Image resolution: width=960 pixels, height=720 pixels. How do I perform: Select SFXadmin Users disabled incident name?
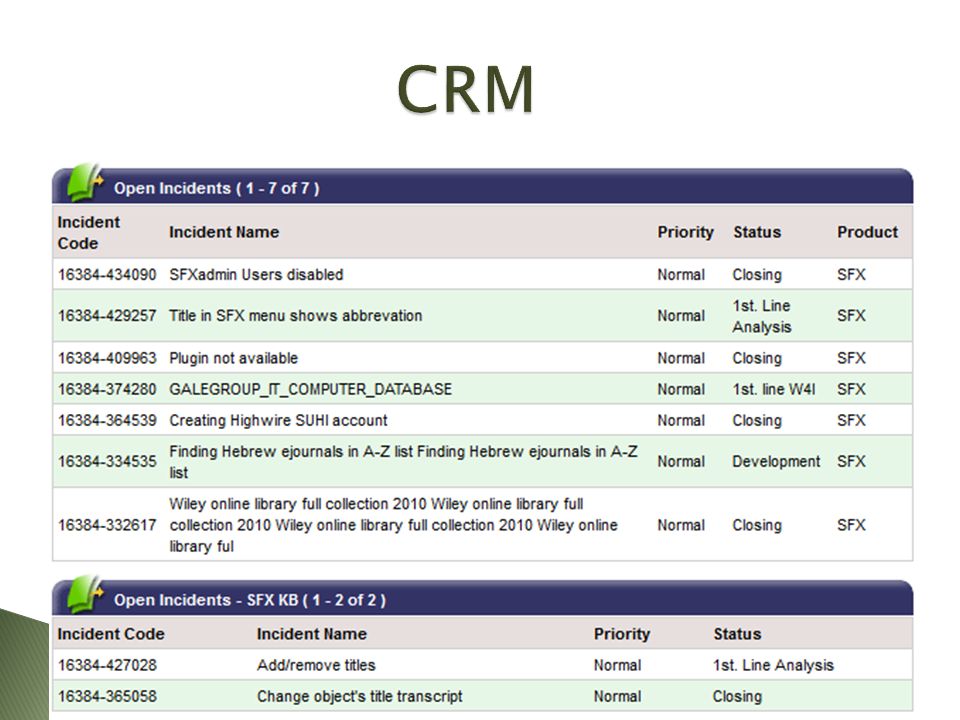click(256, 275)
